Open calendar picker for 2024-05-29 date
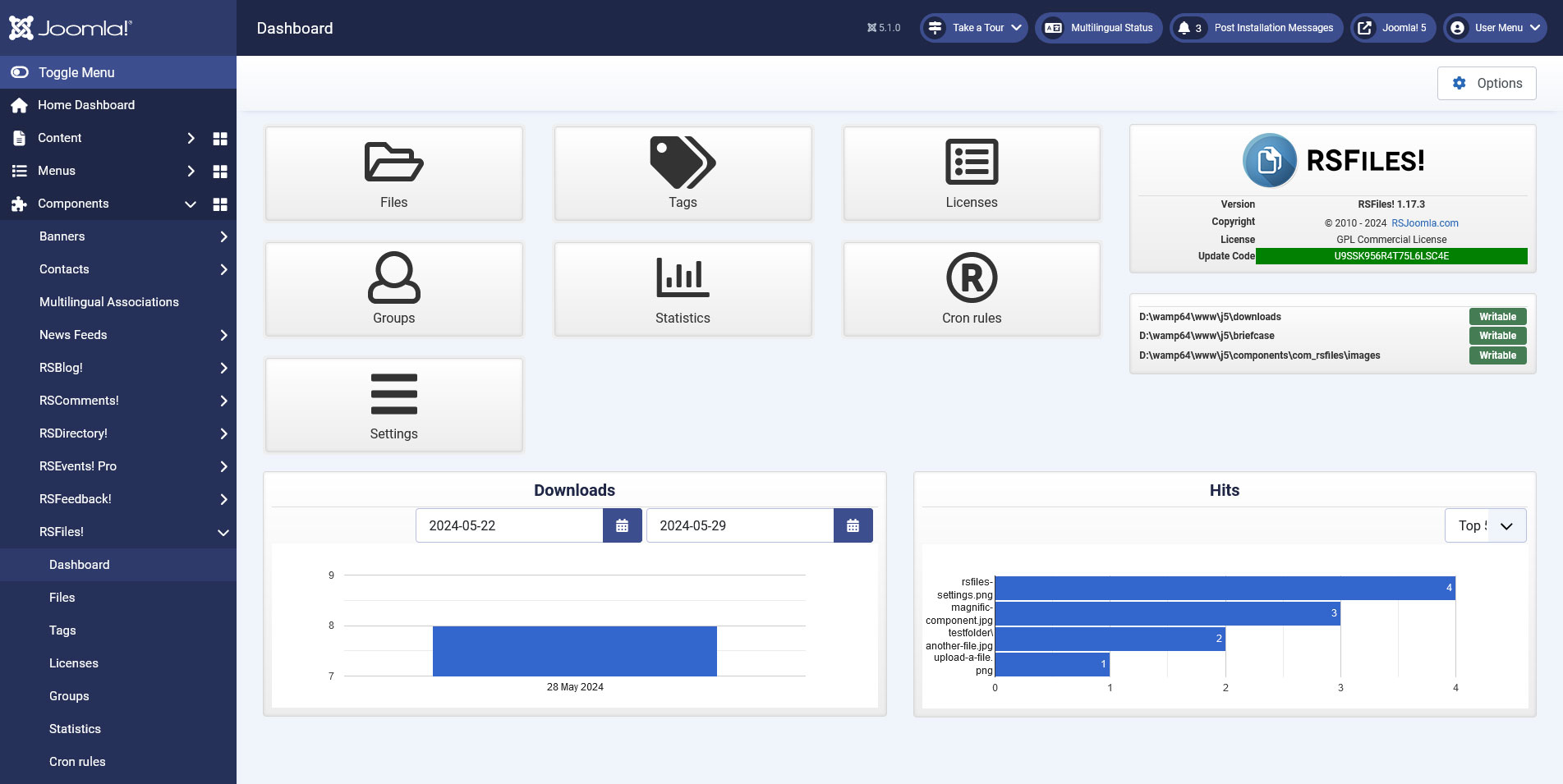1563x784 pixels. pyautogui.click(x=853, y=525)
